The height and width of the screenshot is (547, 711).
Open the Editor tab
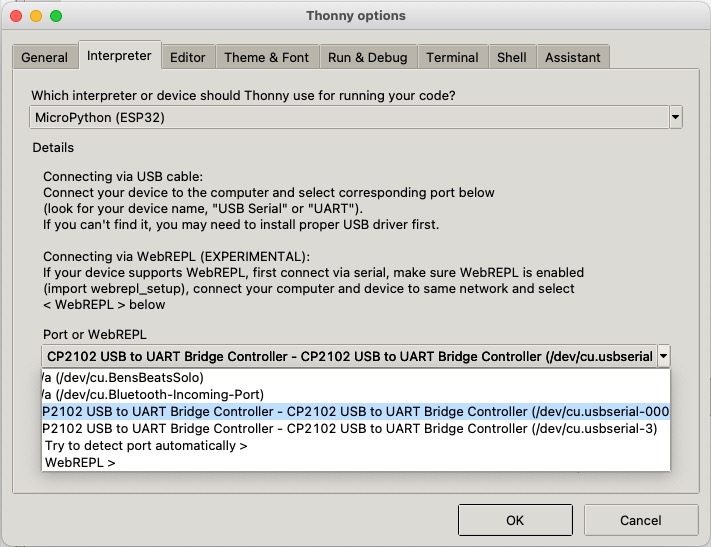click(187, 57)
